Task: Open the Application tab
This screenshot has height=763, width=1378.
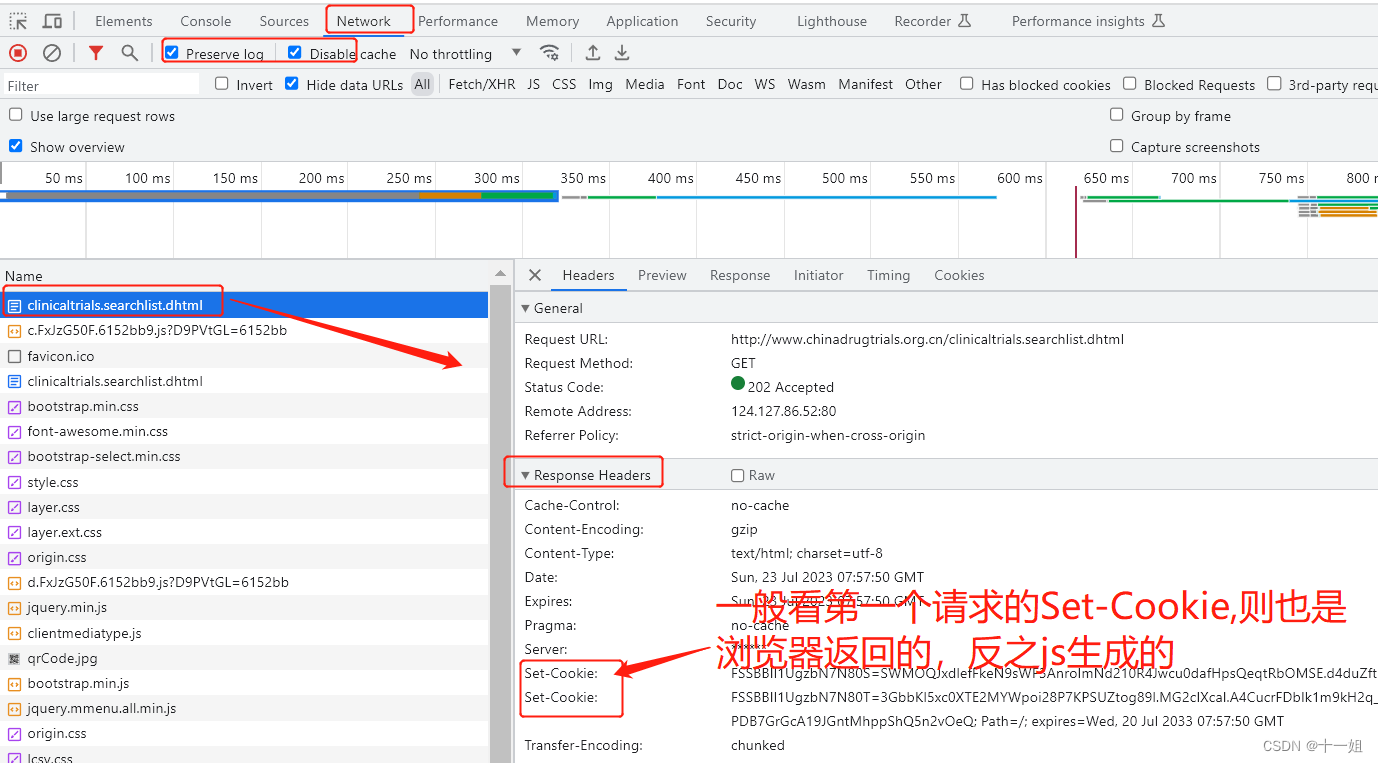Action: tap(642, 21)
